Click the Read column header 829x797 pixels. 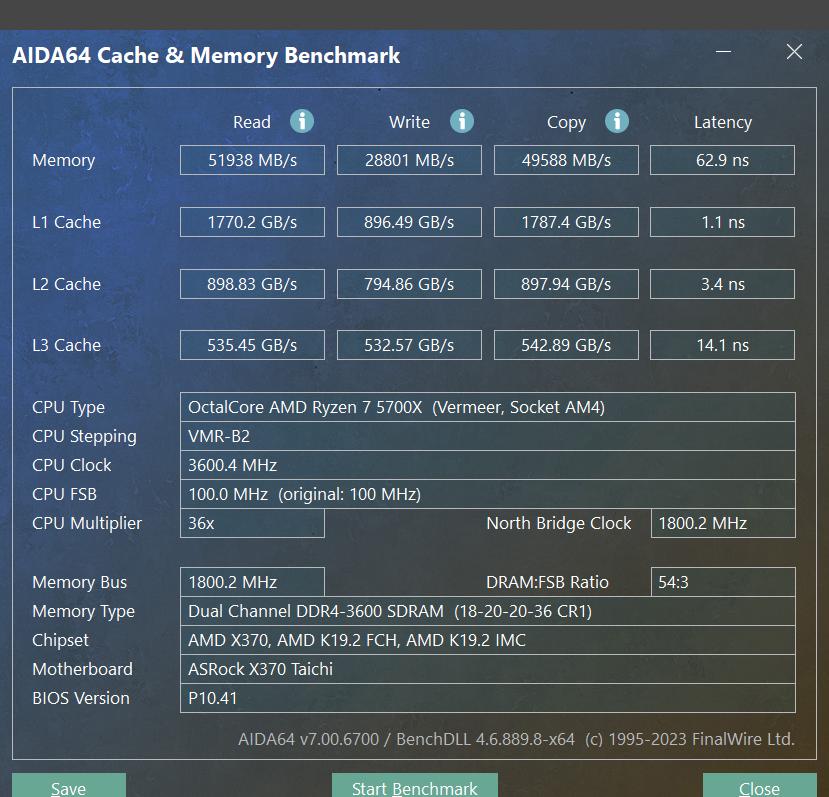click(x=252, y=122)
